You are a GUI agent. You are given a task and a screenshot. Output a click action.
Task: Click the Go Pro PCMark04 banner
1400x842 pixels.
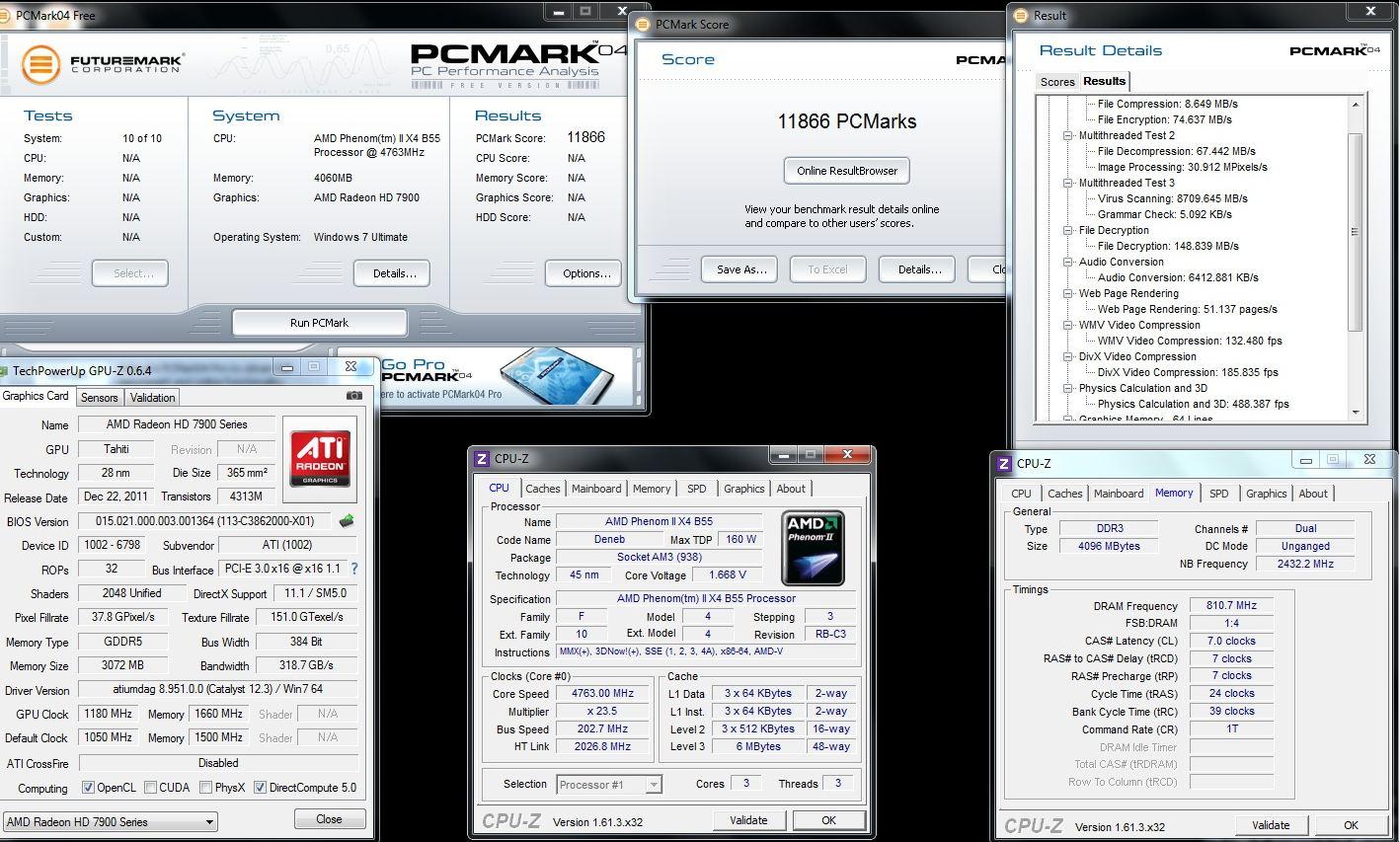pos(484,376)
